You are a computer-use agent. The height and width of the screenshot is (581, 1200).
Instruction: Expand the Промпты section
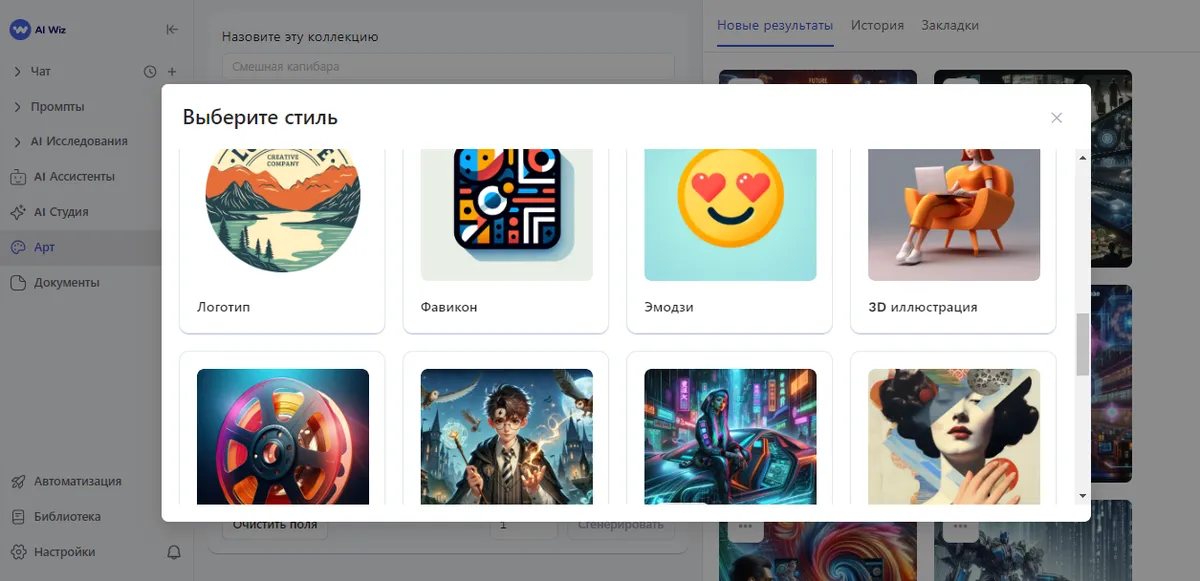point(18,107)
